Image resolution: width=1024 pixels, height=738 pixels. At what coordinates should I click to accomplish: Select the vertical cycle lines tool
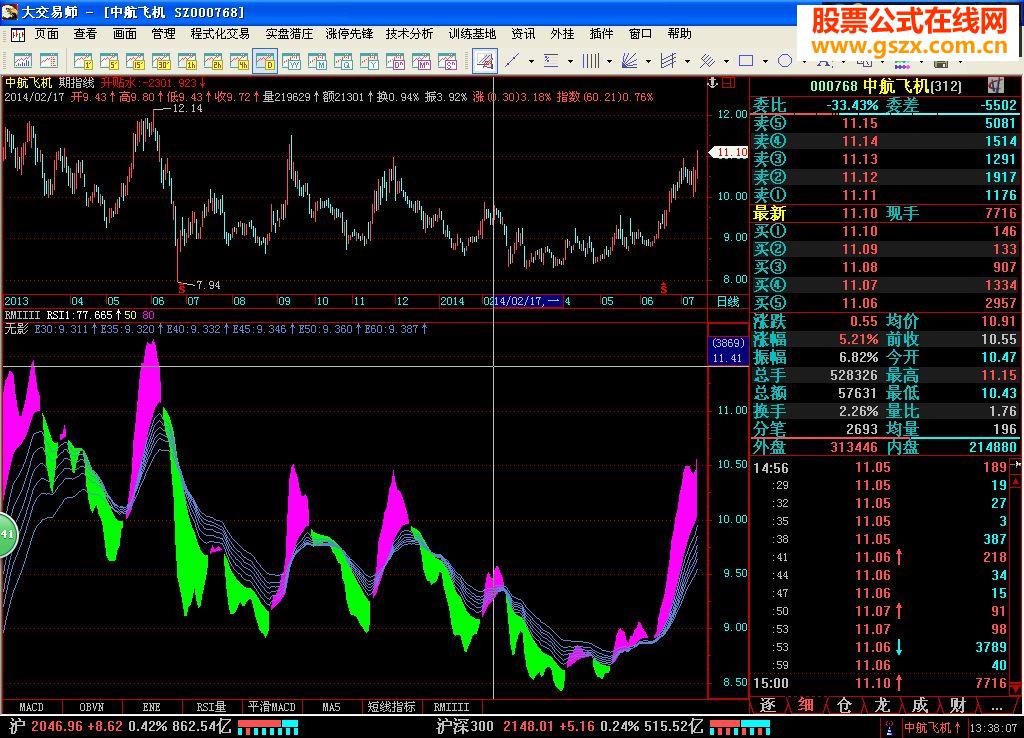pyautogui.click(x=590, y=61)
